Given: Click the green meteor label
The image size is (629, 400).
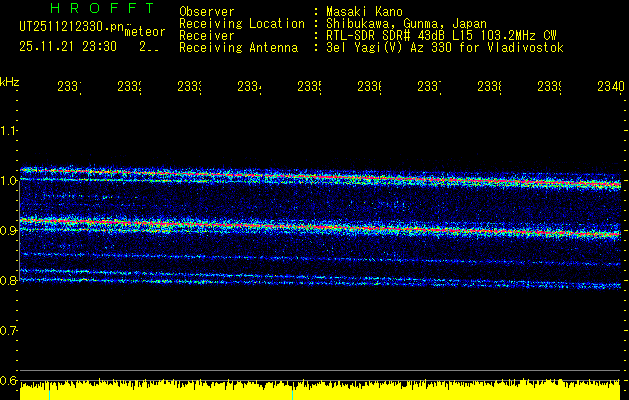Looking at the screenshot, I should (144, 32).
